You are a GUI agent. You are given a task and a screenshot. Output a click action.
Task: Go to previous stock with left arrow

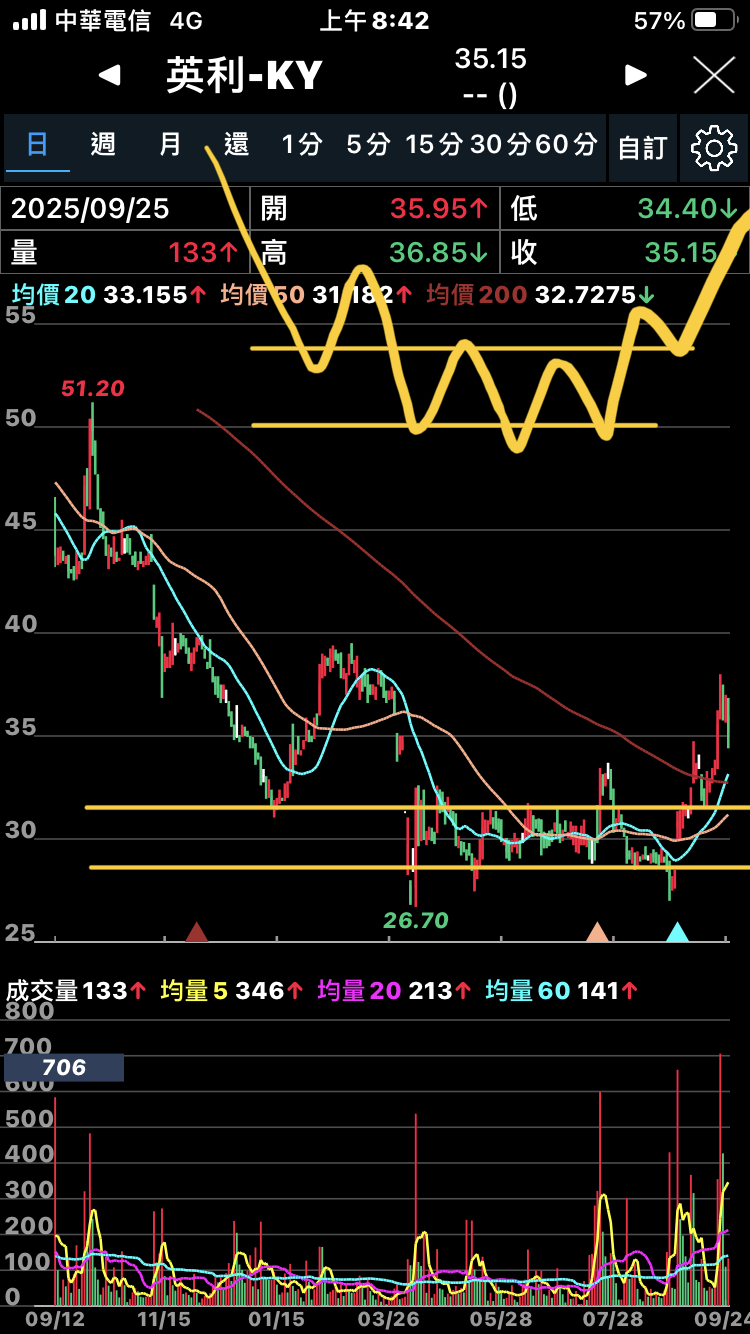[110, 75]
